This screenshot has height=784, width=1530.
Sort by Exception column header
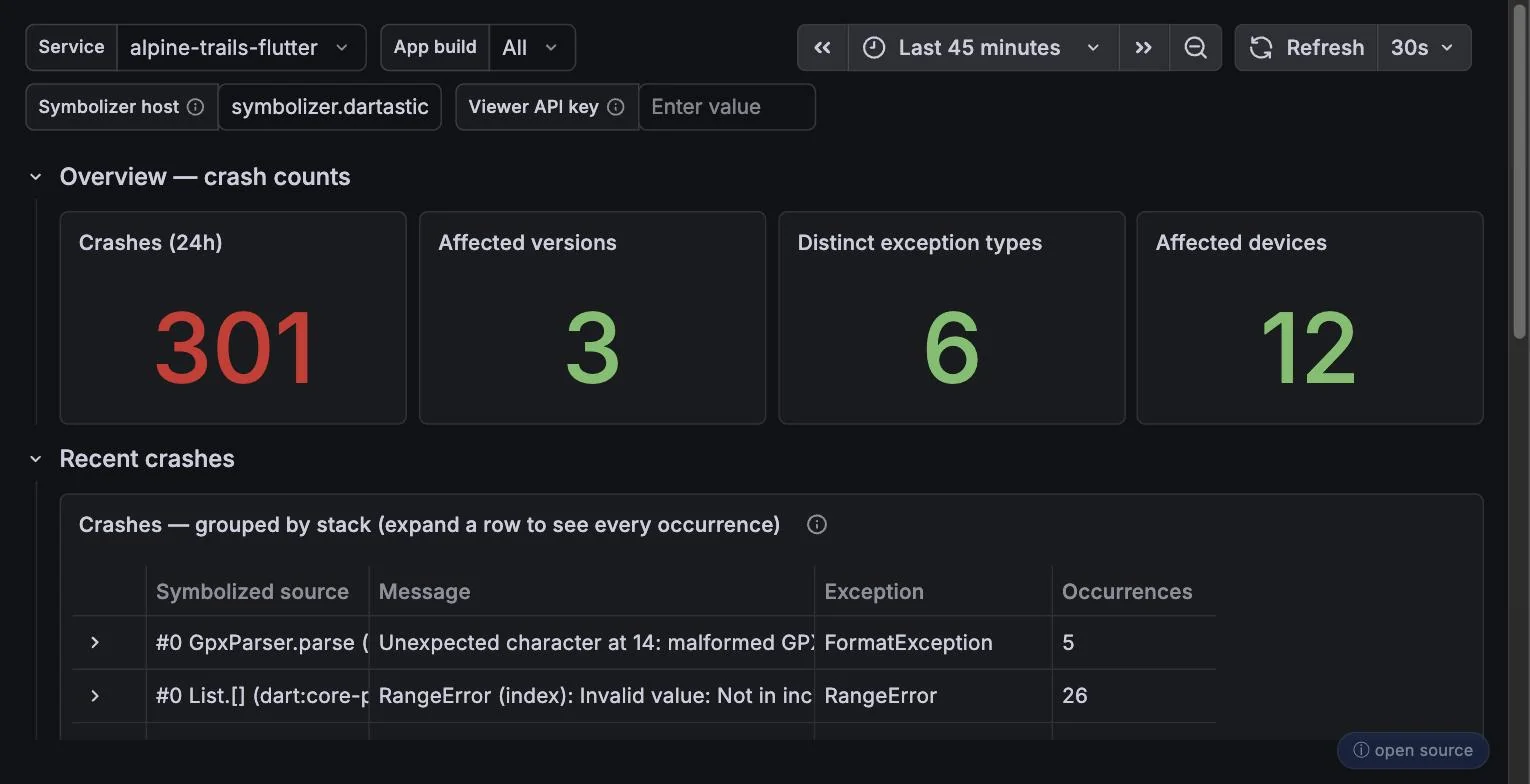874,591
